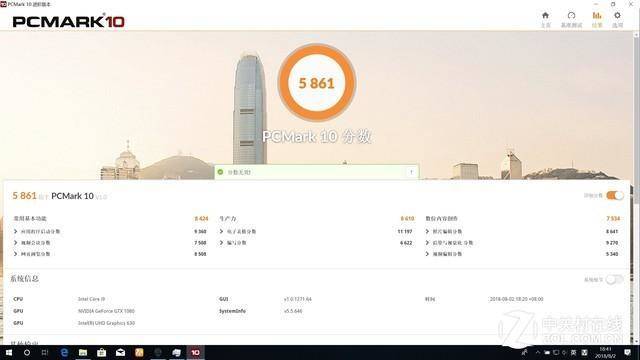The image size is (640, 360).
Task: Go to the Results bar-chart icon
Action: tap(597, 19)
